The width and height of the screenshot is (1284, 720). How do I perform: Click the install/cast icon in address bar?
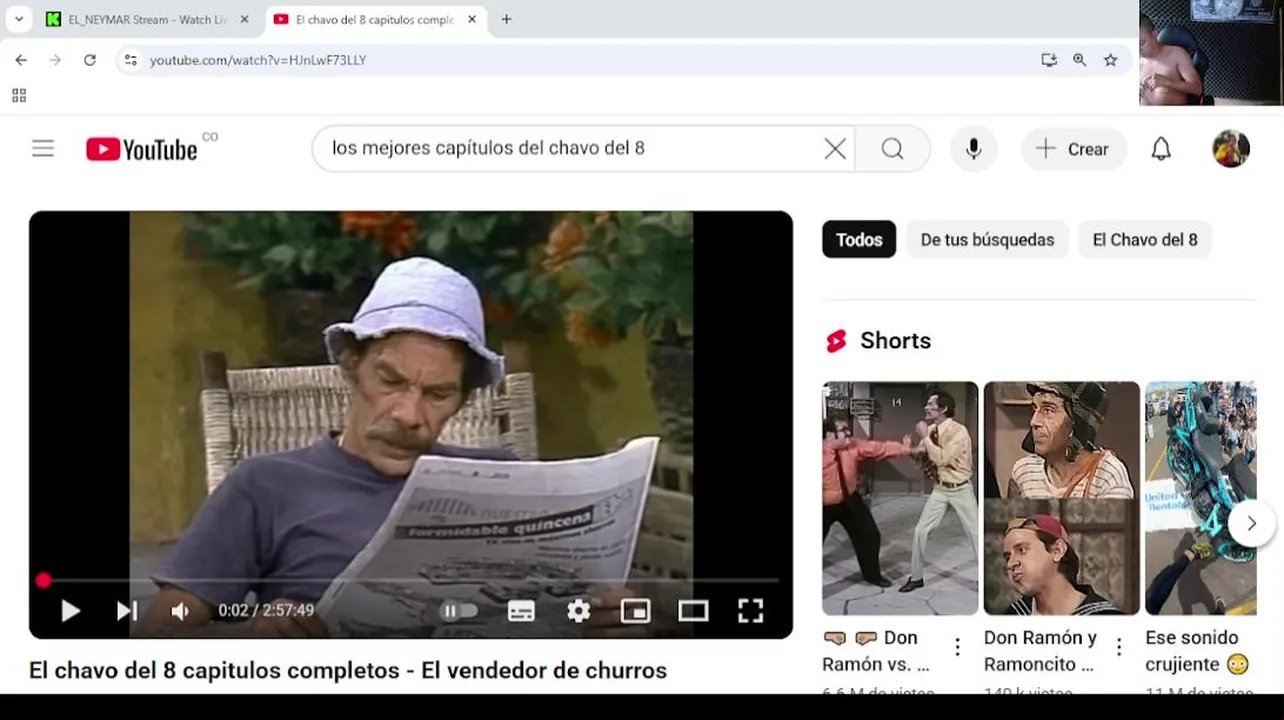click(x=1049, y=60)
